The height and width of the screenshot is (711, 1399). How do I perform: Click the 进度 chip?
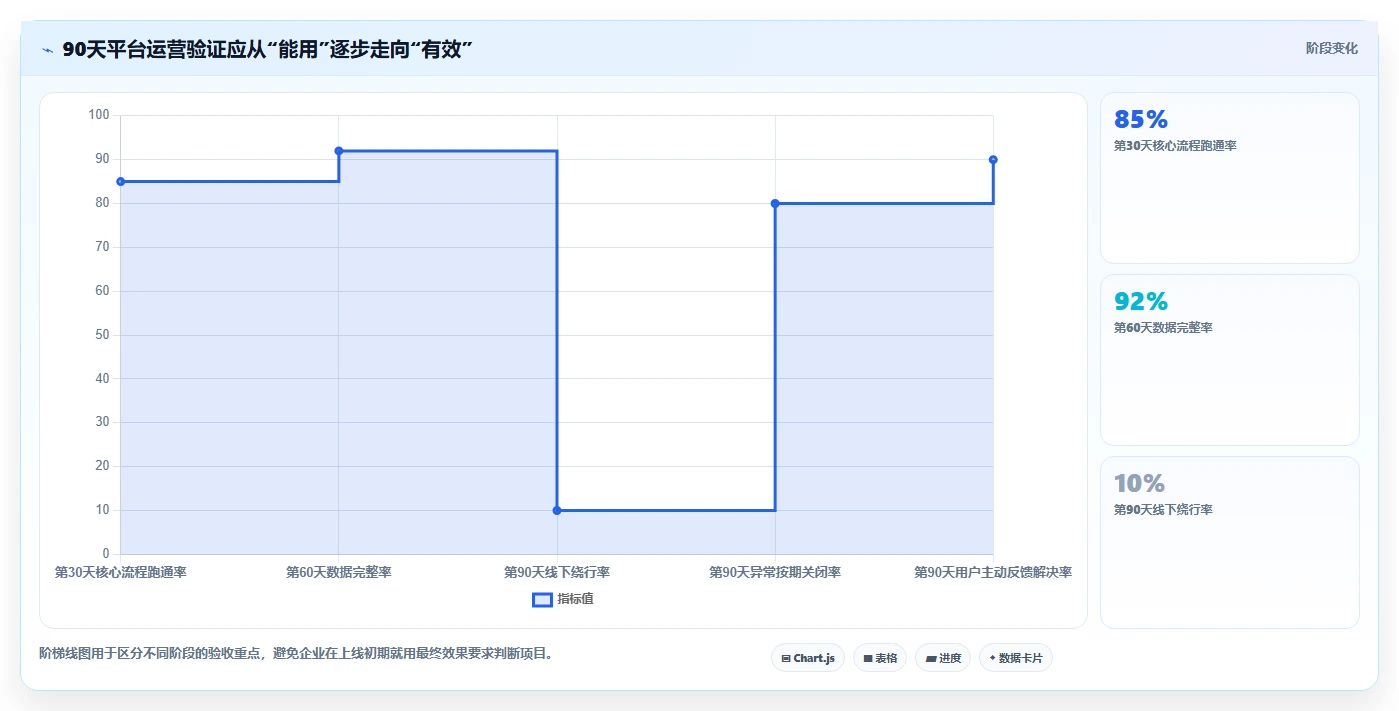coord(943,658)
